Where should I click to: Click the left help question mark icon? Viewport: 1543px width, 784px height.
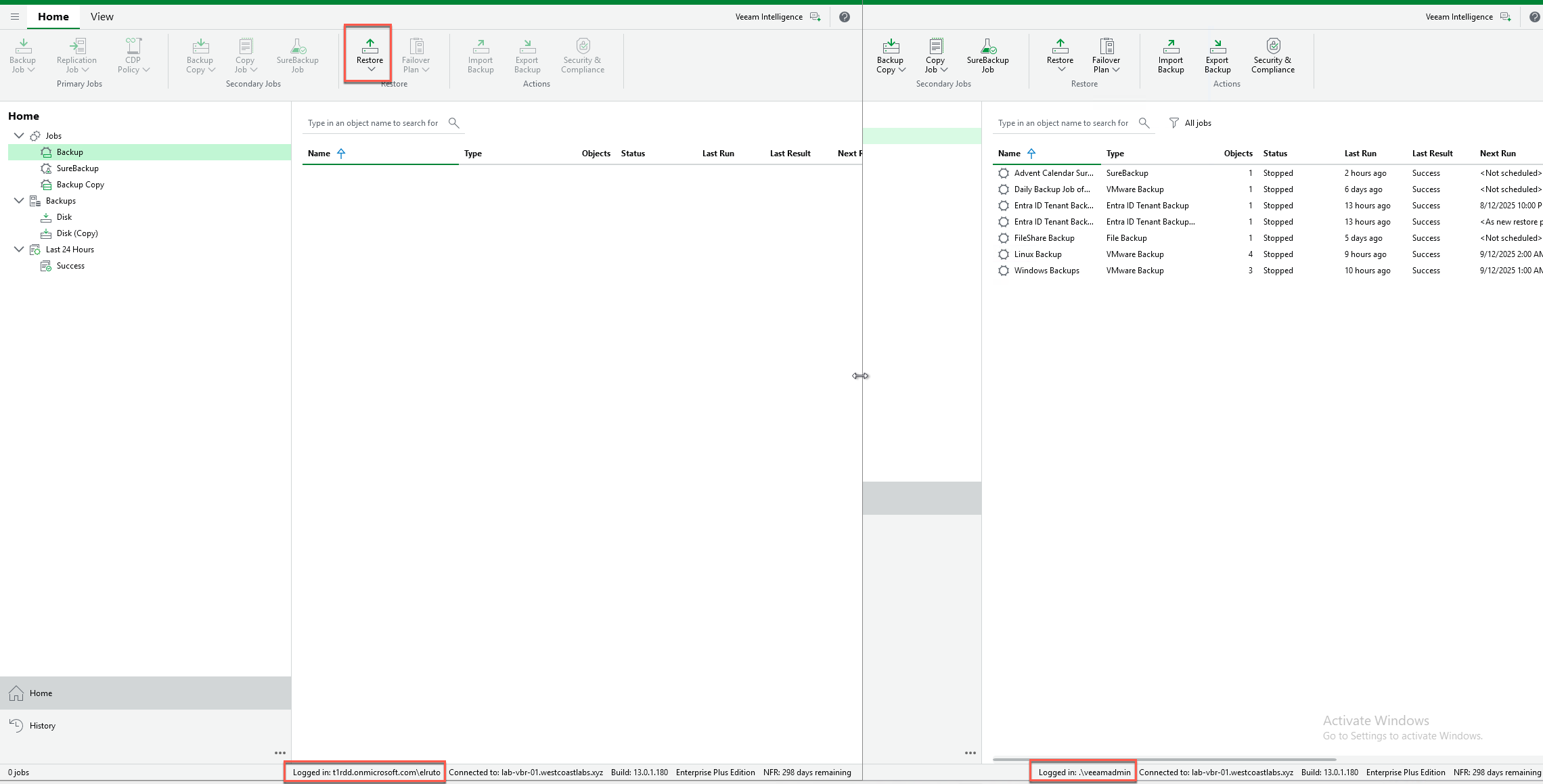pos(844,17)
